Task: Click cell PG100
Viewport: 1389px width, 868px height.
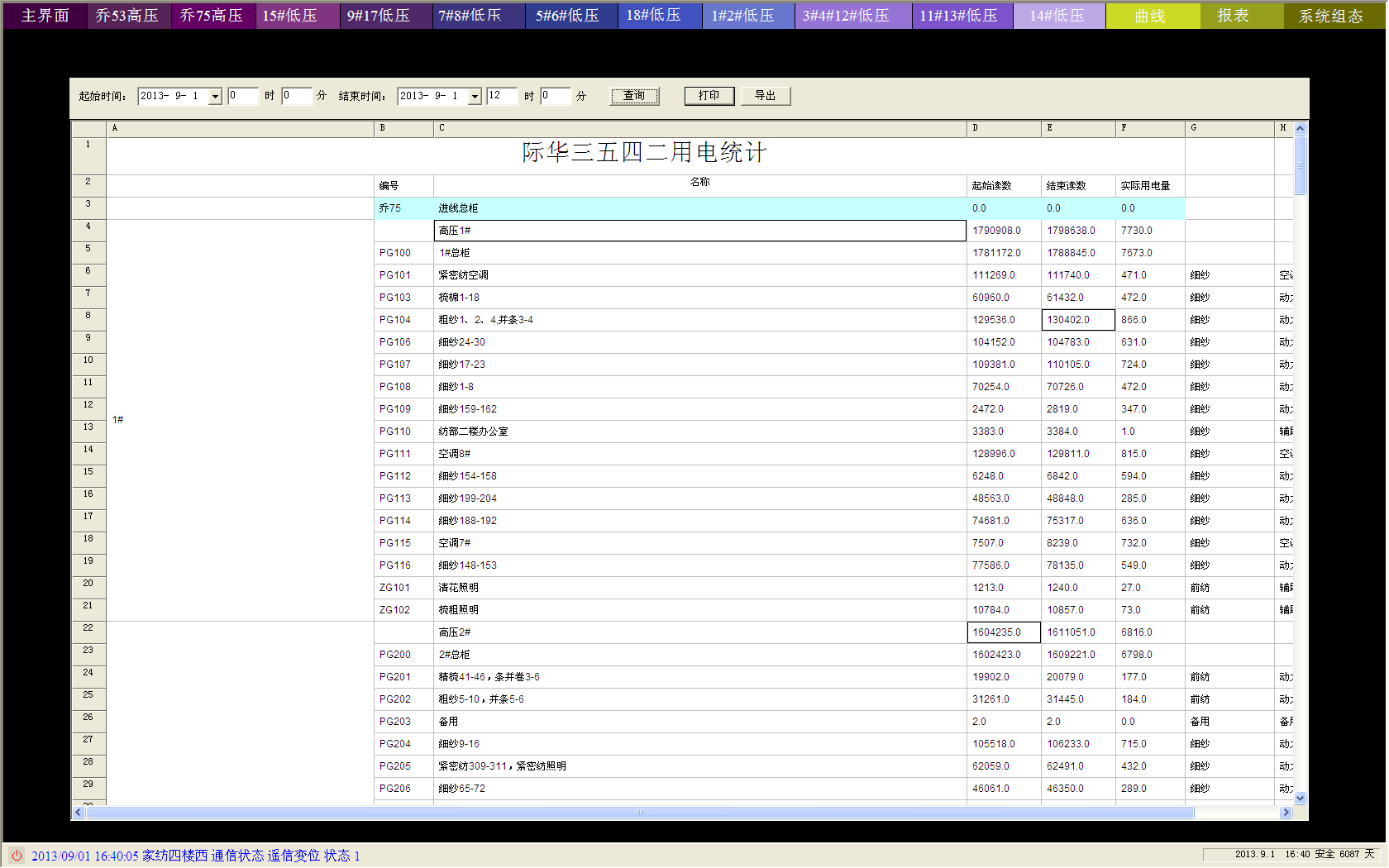Action: tap(403, 253)
